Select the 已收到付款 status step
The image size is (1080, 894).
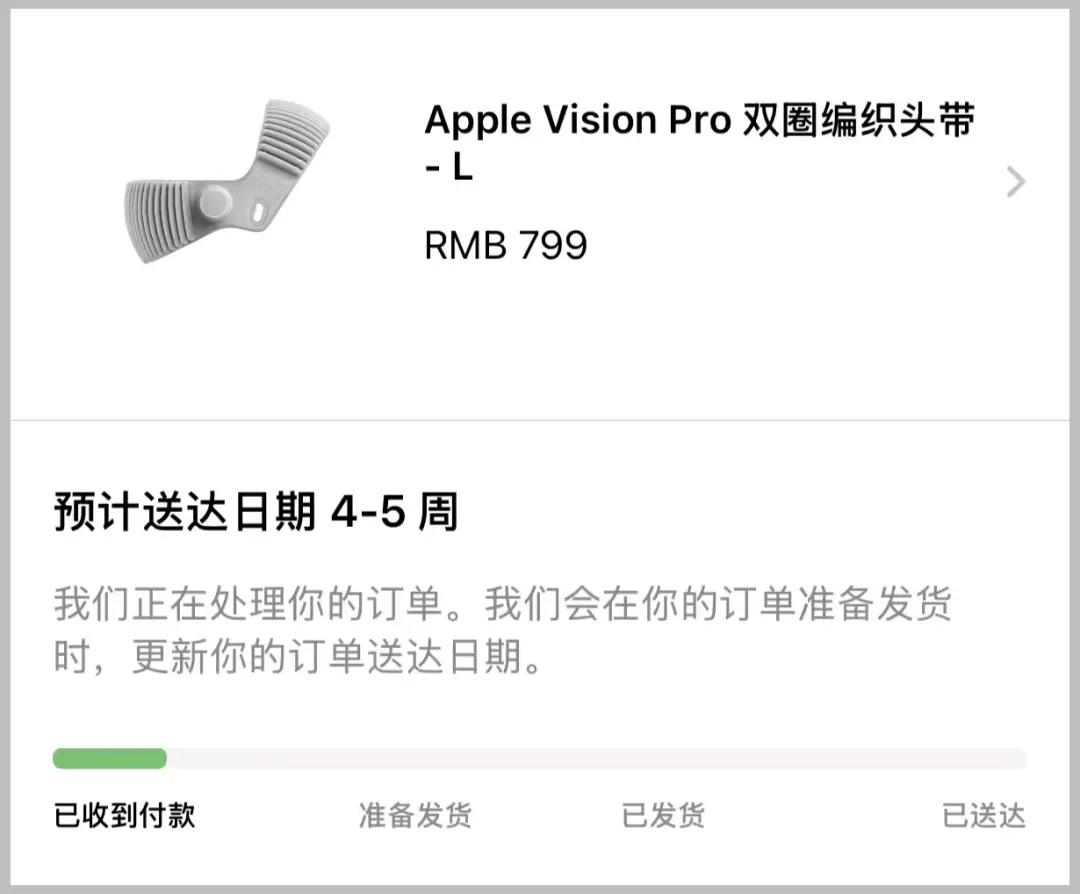pyautogui.click(x=124, y=815)
